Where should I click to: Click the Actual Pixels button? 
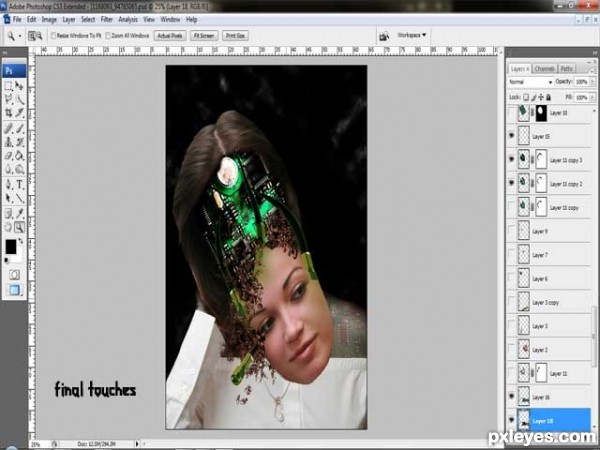(170, 36)
